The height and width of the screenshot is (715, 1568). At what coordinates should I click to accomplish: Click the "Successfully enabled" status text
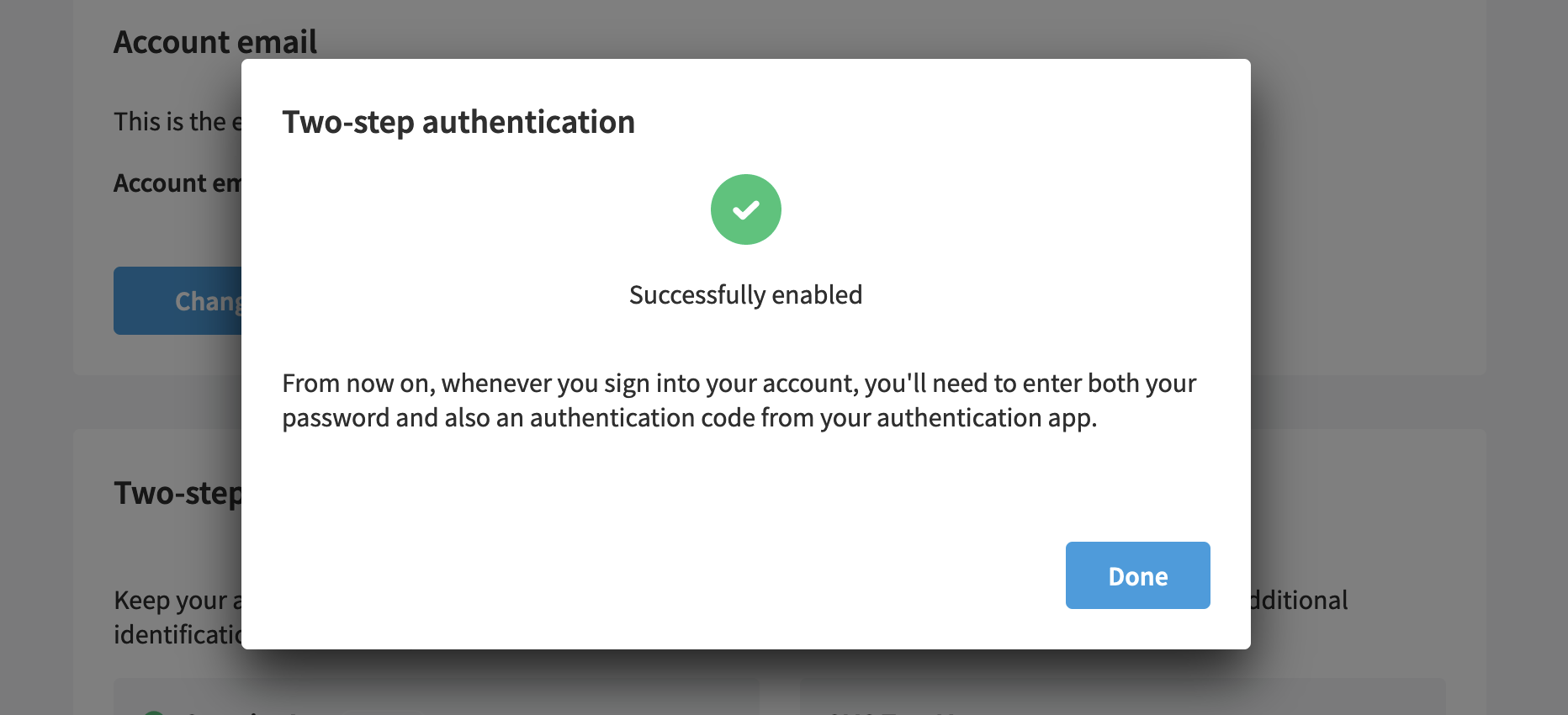[x=746, y=295]
